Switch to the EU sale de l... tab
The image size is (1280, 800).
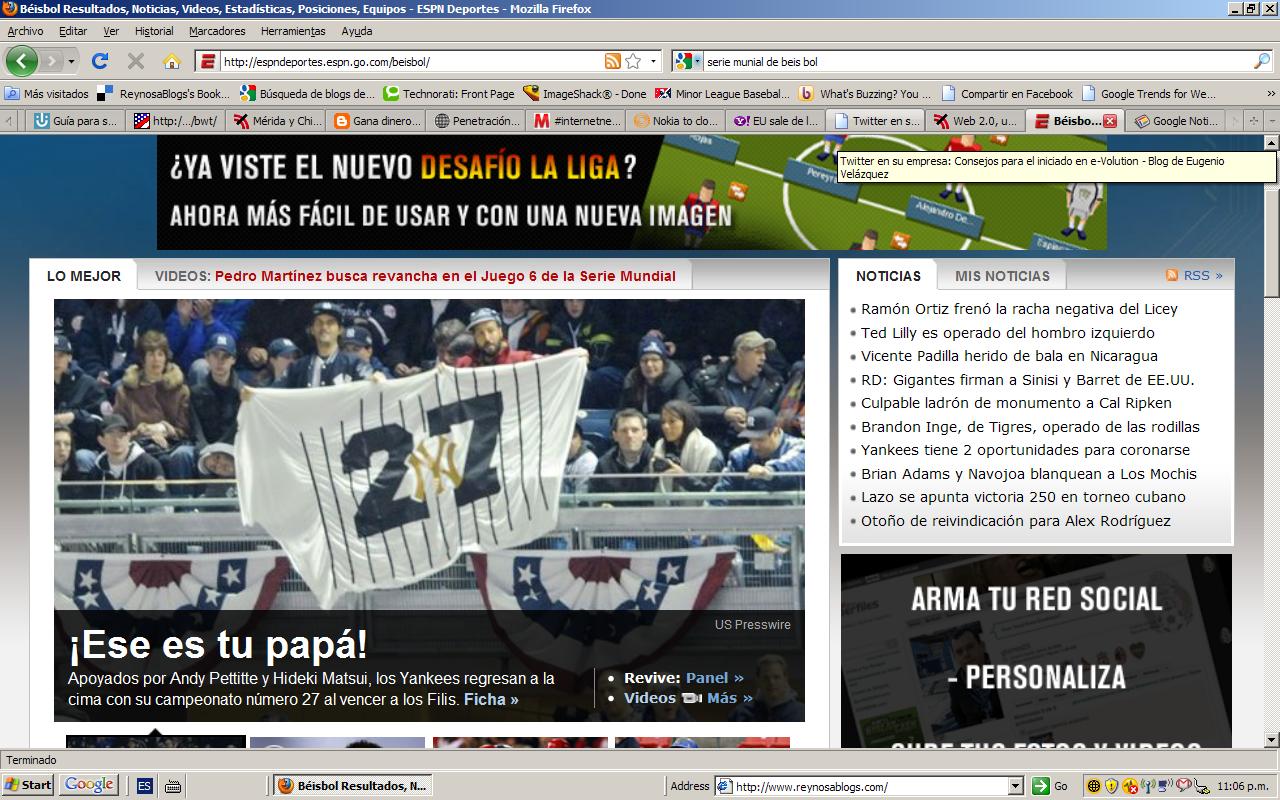click(x=776, y=121)
